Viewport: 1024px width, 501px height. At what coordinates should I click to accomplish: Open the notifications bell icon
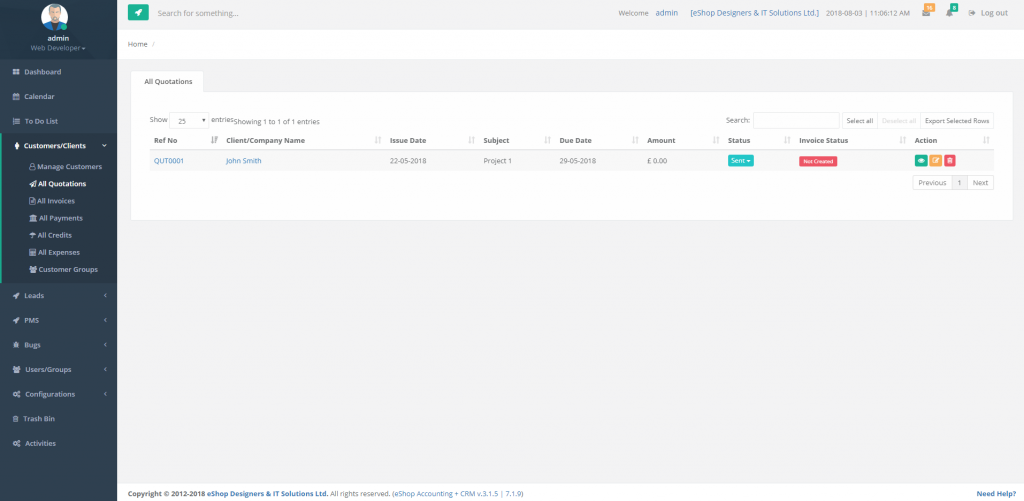(x=950, y=13)
